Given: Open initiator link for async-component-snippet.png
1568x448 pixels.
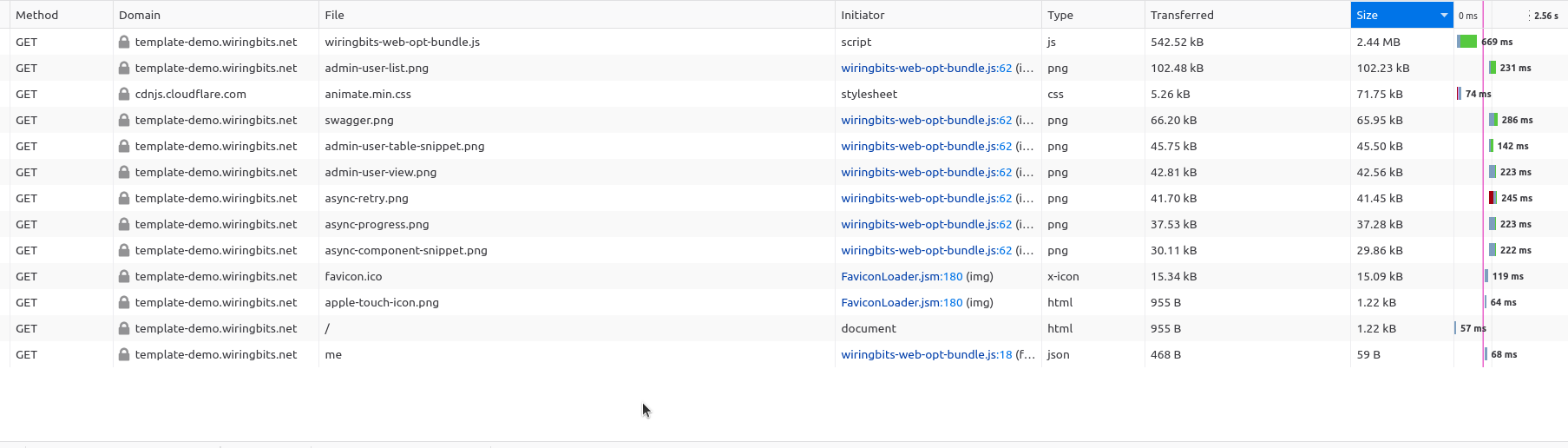Looking at the screenshot, I should point(926,250).
